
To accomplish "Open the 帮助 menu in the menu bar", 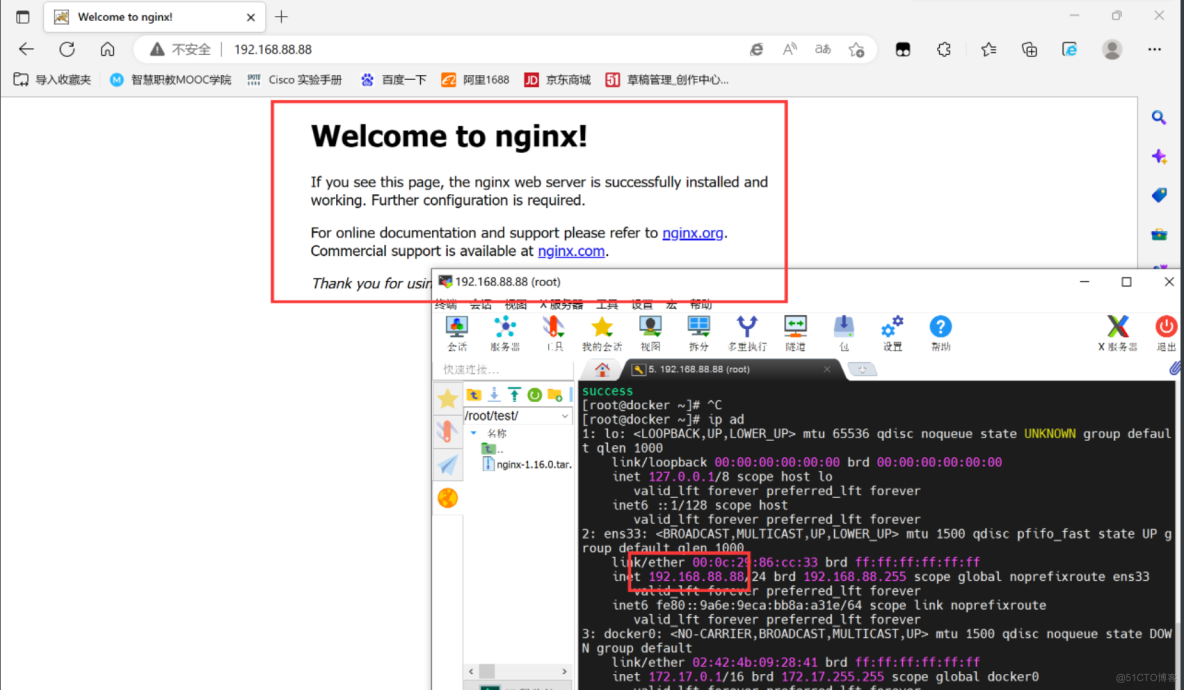I will coord(700,304).
